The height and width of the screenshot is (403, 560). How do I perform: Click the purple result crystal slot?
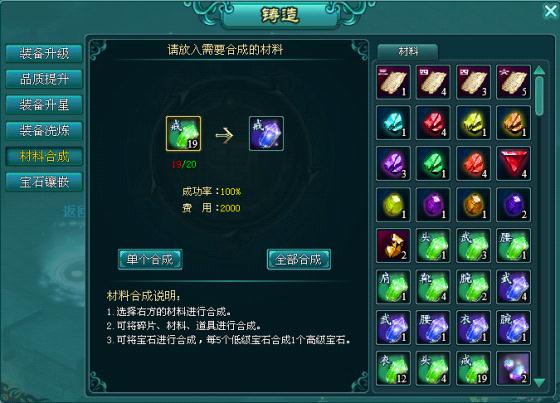[266, 134]
